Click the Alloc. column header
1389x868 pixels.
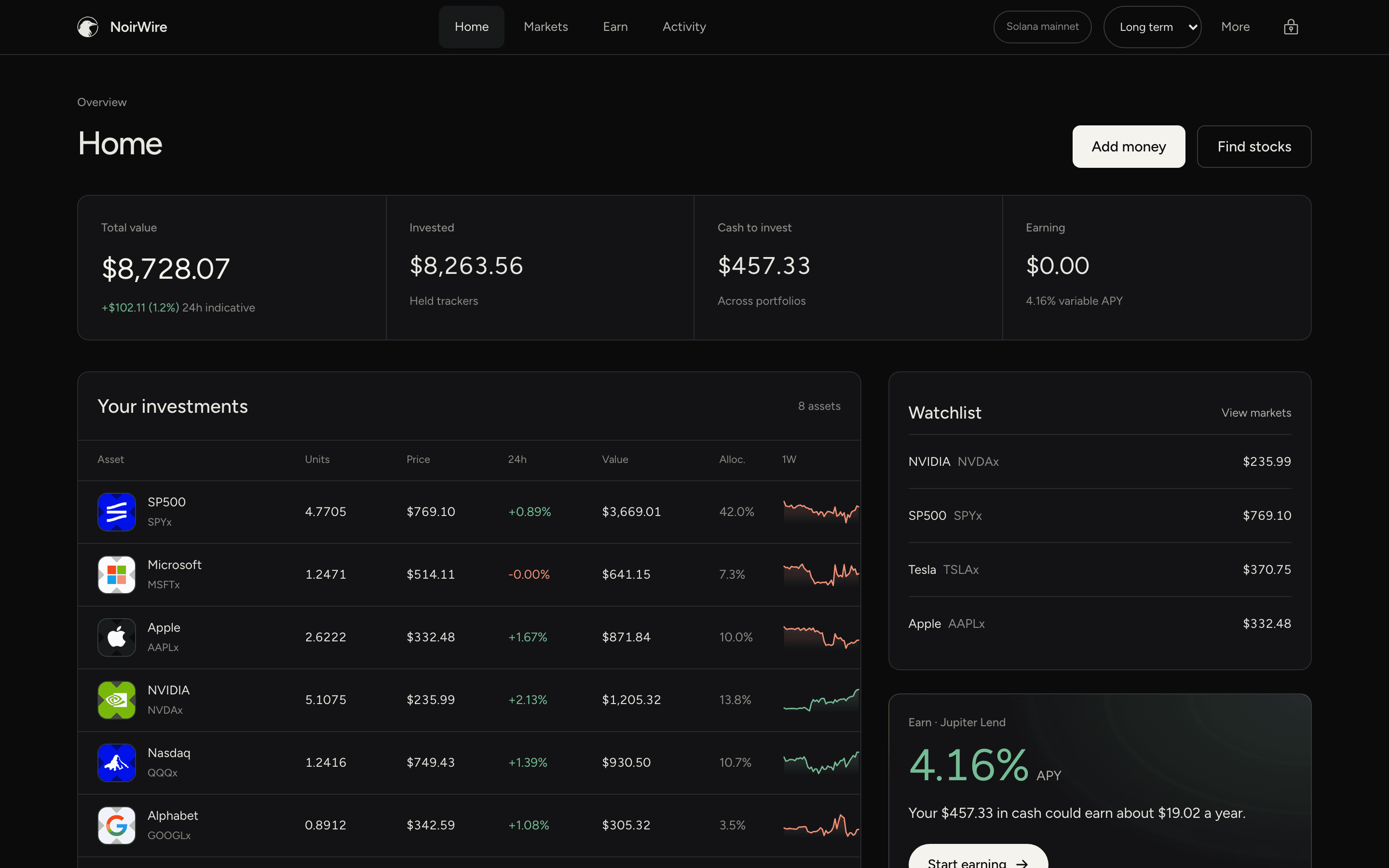[x=732, y=459]
